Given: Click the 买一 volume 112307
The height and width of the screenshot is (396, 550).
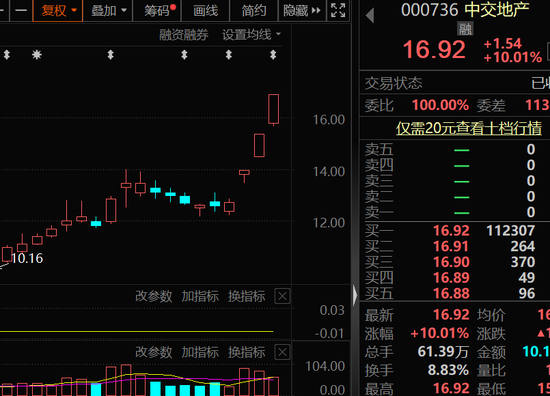Looking at the screenshot, I should pos(511,230).
